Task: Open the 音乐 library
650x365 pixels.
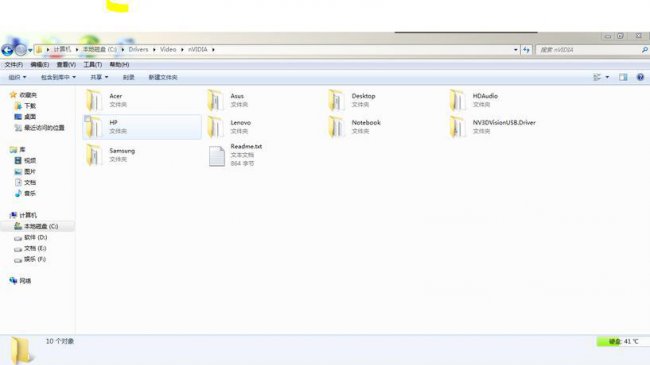Action: point(30,193)
